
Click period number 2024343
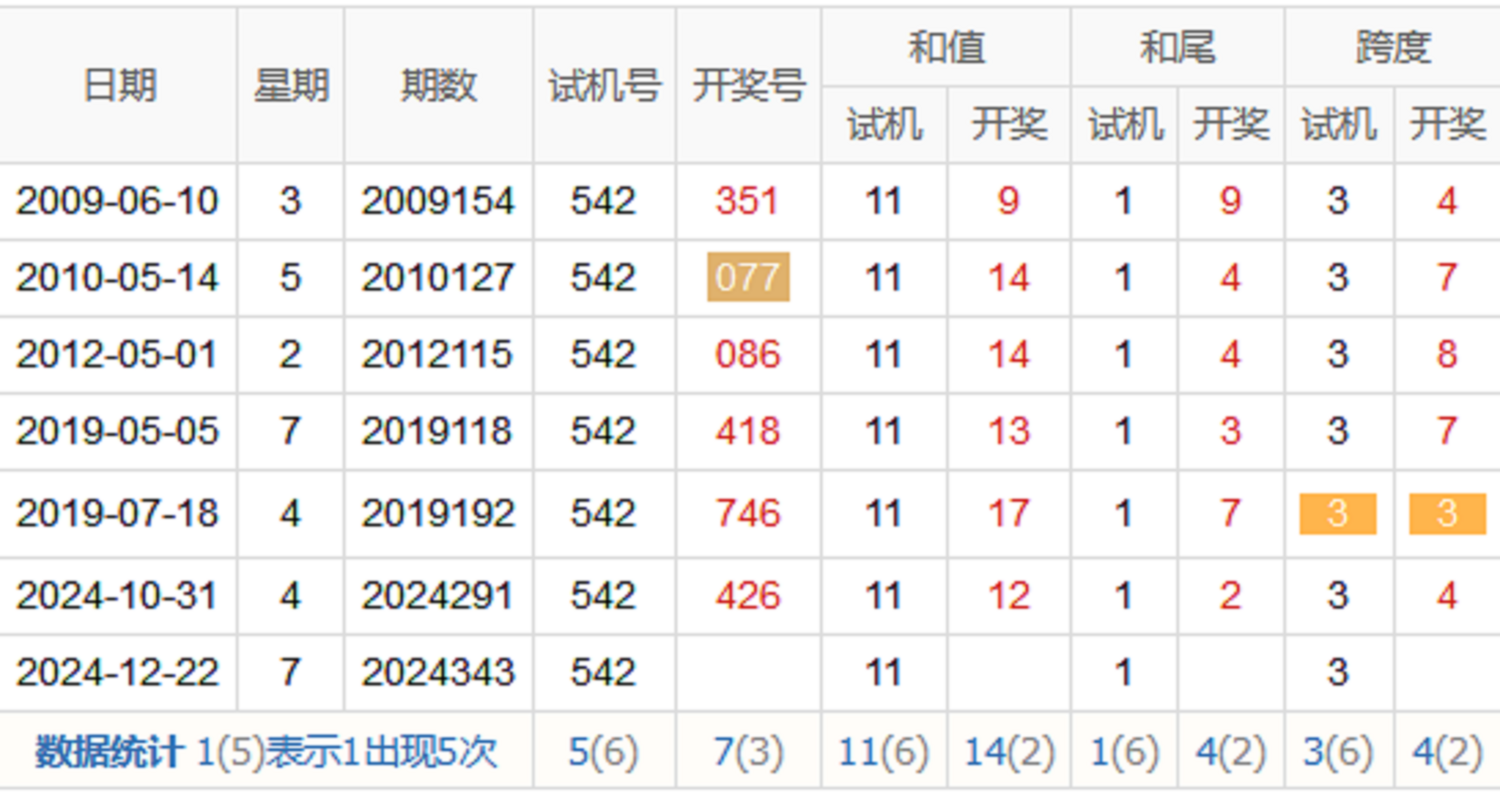[438, 672]
